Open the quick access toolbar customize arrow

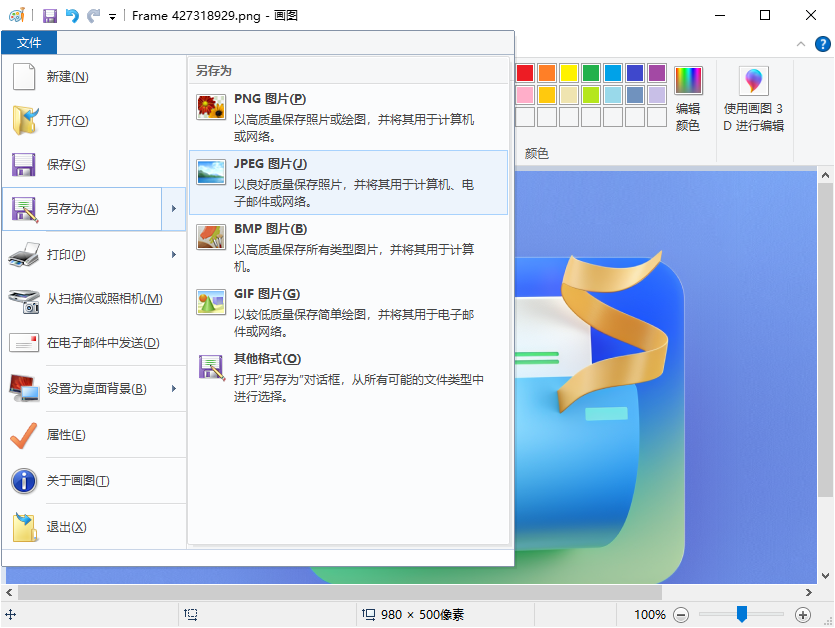tap(112, 15)
